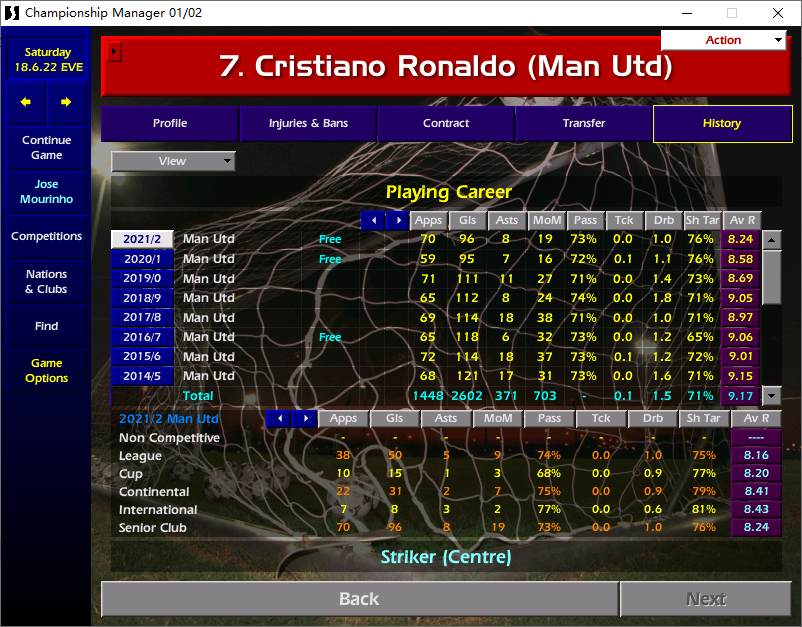This screenshot has height=627, width=802.
Task: Click Man Utd in the 2021/2 row
Action: (209, 239)
